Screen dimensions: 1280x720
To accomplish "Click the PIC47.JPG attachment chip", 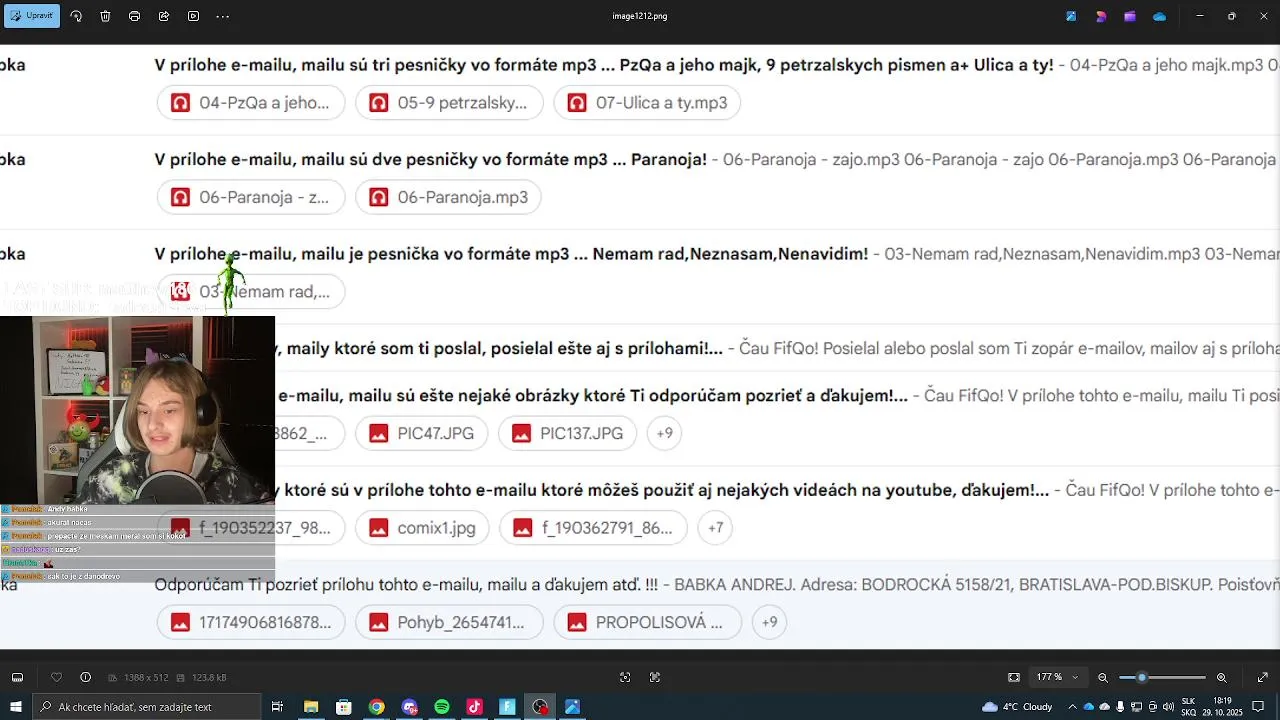I will point(422,433).
